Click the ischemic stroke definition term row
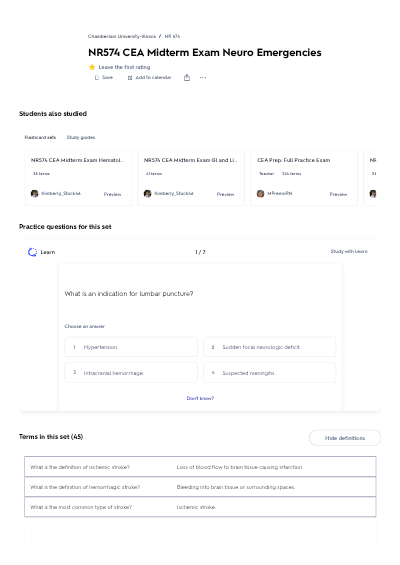The width and height of the screenshot is (400, 565). (200, 467)
